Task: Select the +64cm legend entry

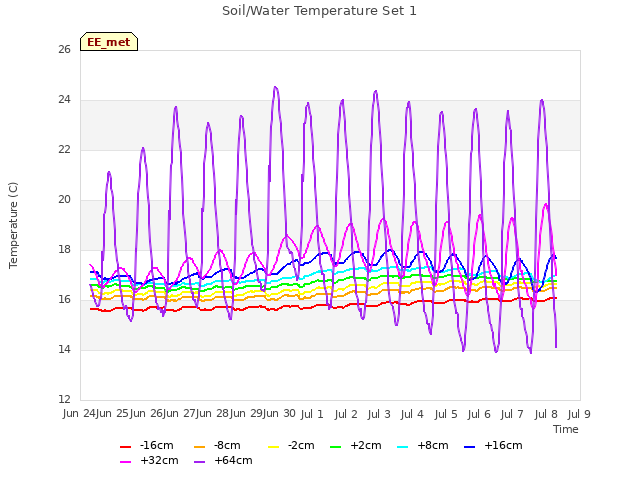Action: click(224, 460)
